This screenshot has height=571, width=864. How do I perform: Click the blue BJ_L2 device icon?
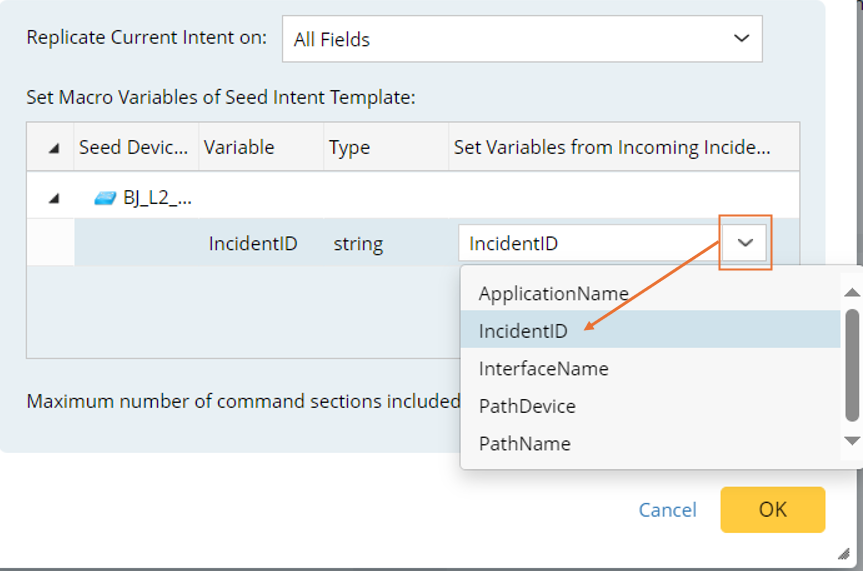(x=105, y=198)
